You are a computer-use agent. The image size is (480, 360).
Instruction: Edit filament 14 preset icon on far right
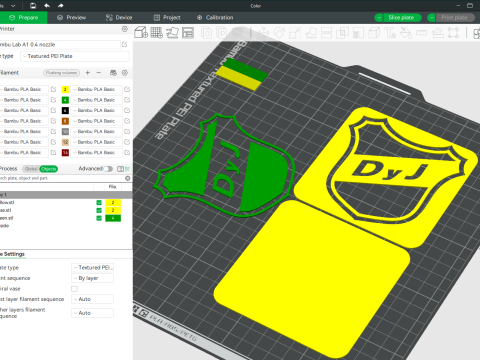[127, 153]
